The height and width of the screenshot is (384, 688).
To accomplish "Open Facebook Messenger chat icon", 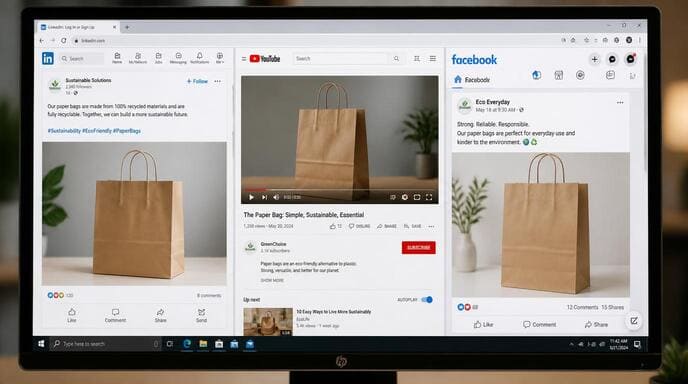I will pyautogui.click(x=613, y=59).
